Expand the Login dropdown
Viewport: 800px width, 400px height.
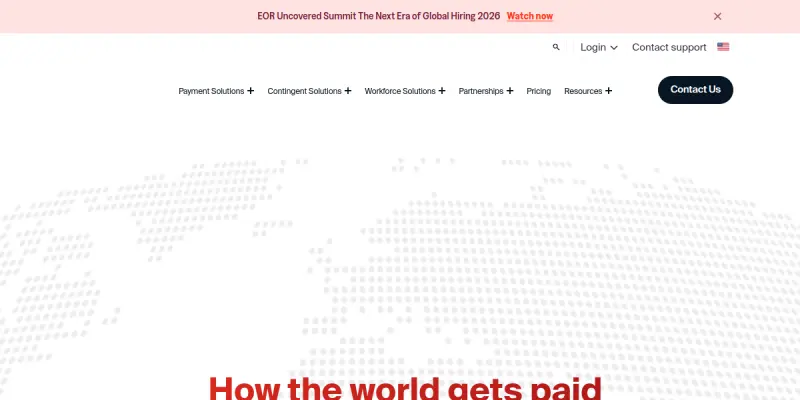[599, 47]
